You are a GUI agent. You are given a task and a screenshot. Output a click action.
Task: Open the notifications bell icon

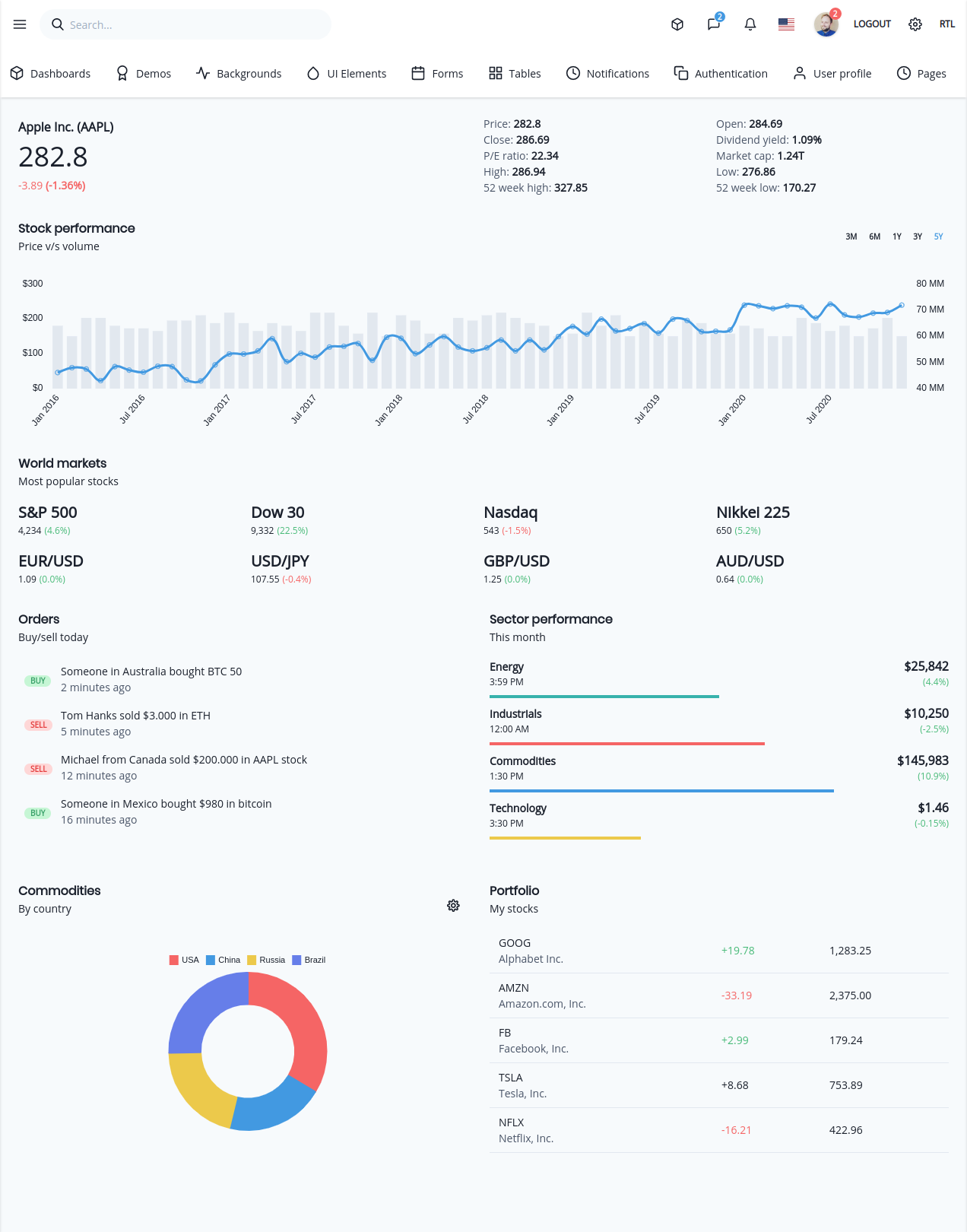click(x=750, y=24)
